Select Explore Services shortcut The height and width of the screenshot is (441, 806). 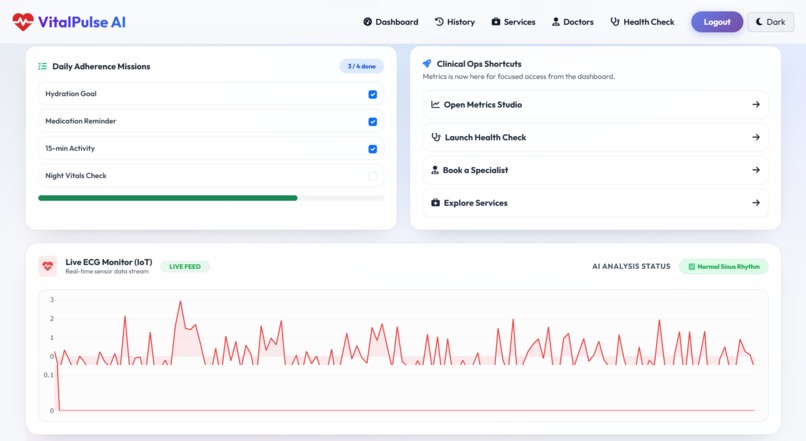[x=595, y=203]
